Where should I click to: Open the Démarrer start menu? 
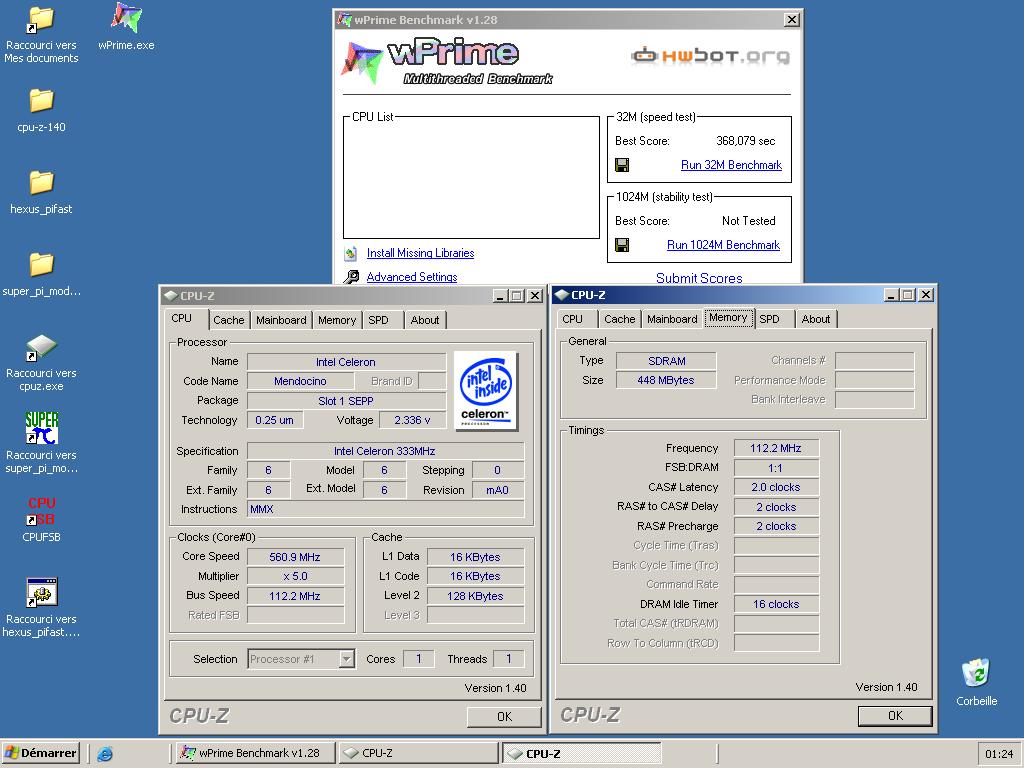(x=40, y=753)
